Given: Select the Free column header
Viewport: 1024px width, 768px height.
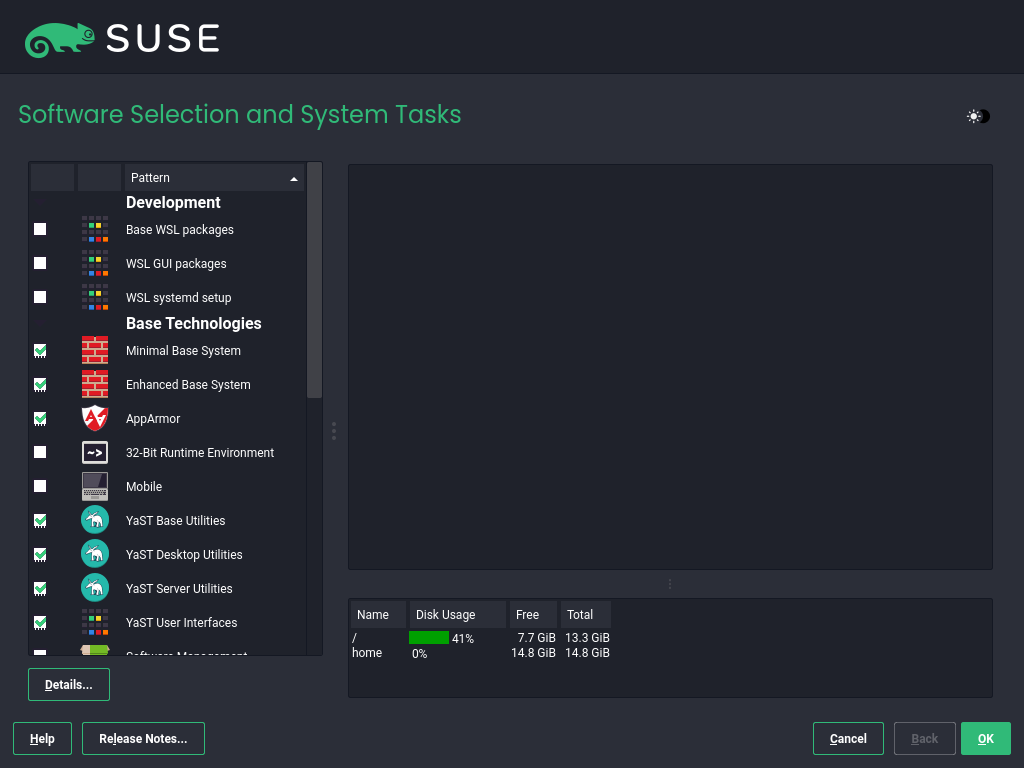Looking at the screenshot, I should [x=528, y=614].
